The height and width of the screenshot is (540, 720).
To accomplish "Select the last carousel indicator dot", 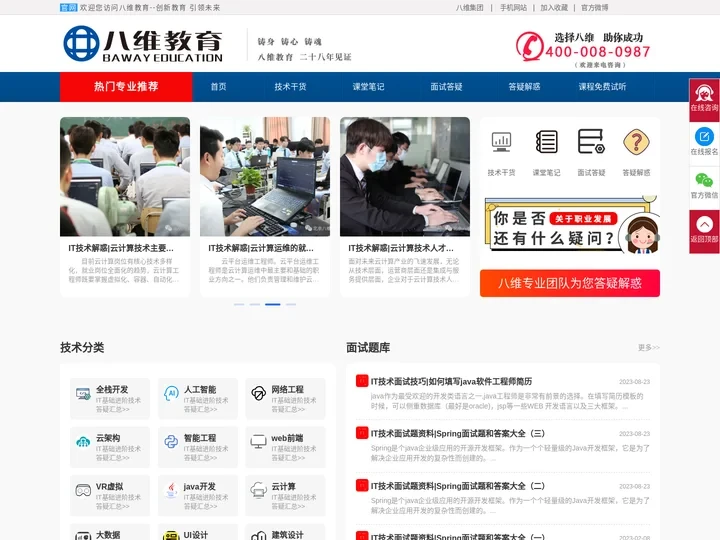I will [291, 304].
